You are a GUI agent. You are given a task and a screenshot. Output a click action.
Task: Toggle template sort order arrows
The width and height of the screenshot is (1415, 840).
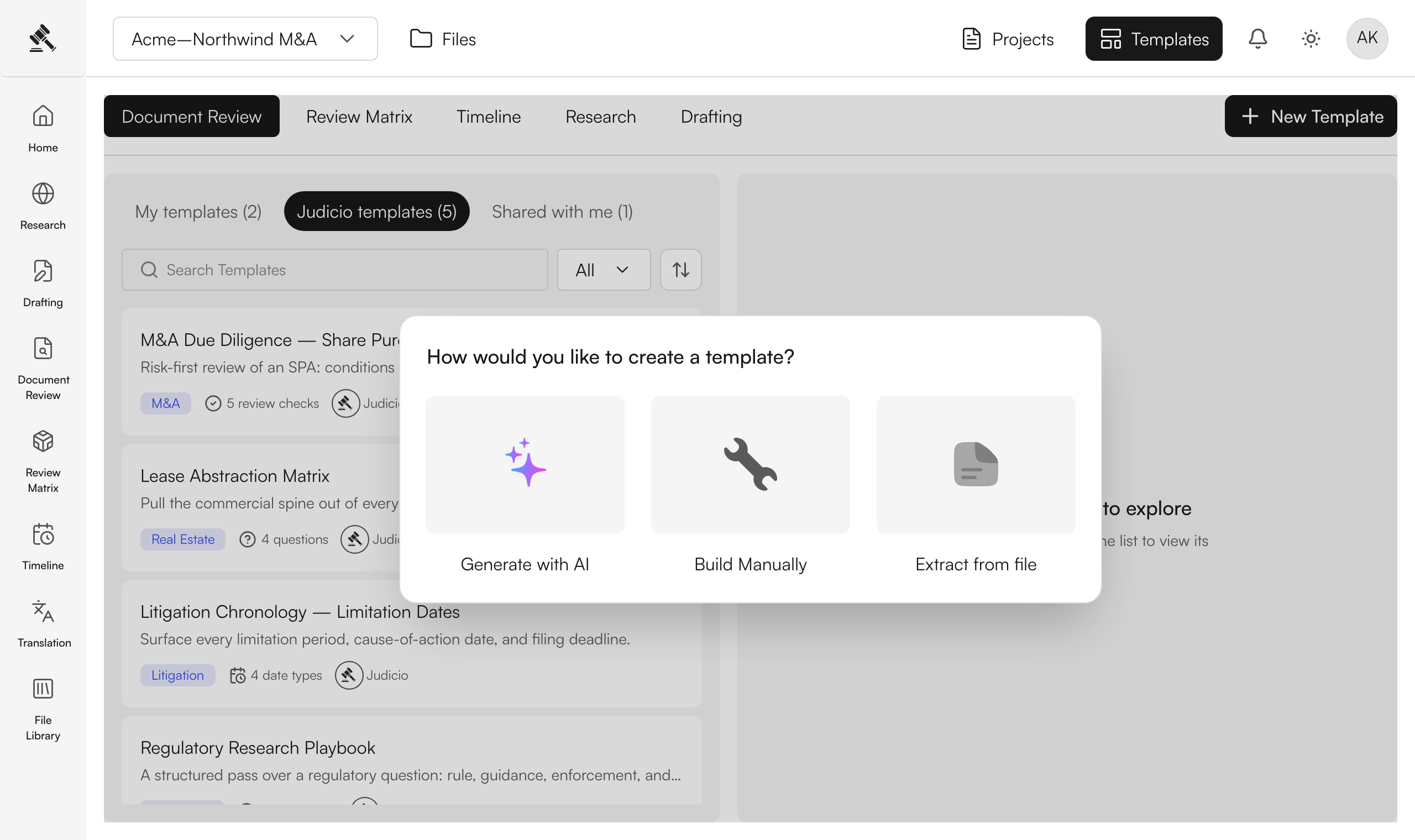point(680,270)
